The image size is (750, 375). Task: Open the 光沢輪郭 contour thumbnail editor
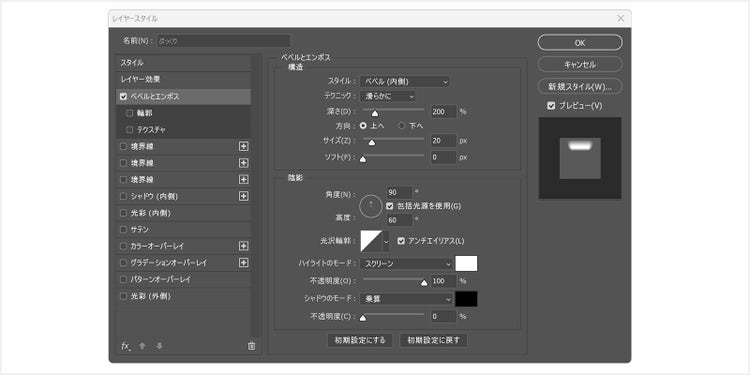click(371, 241)
